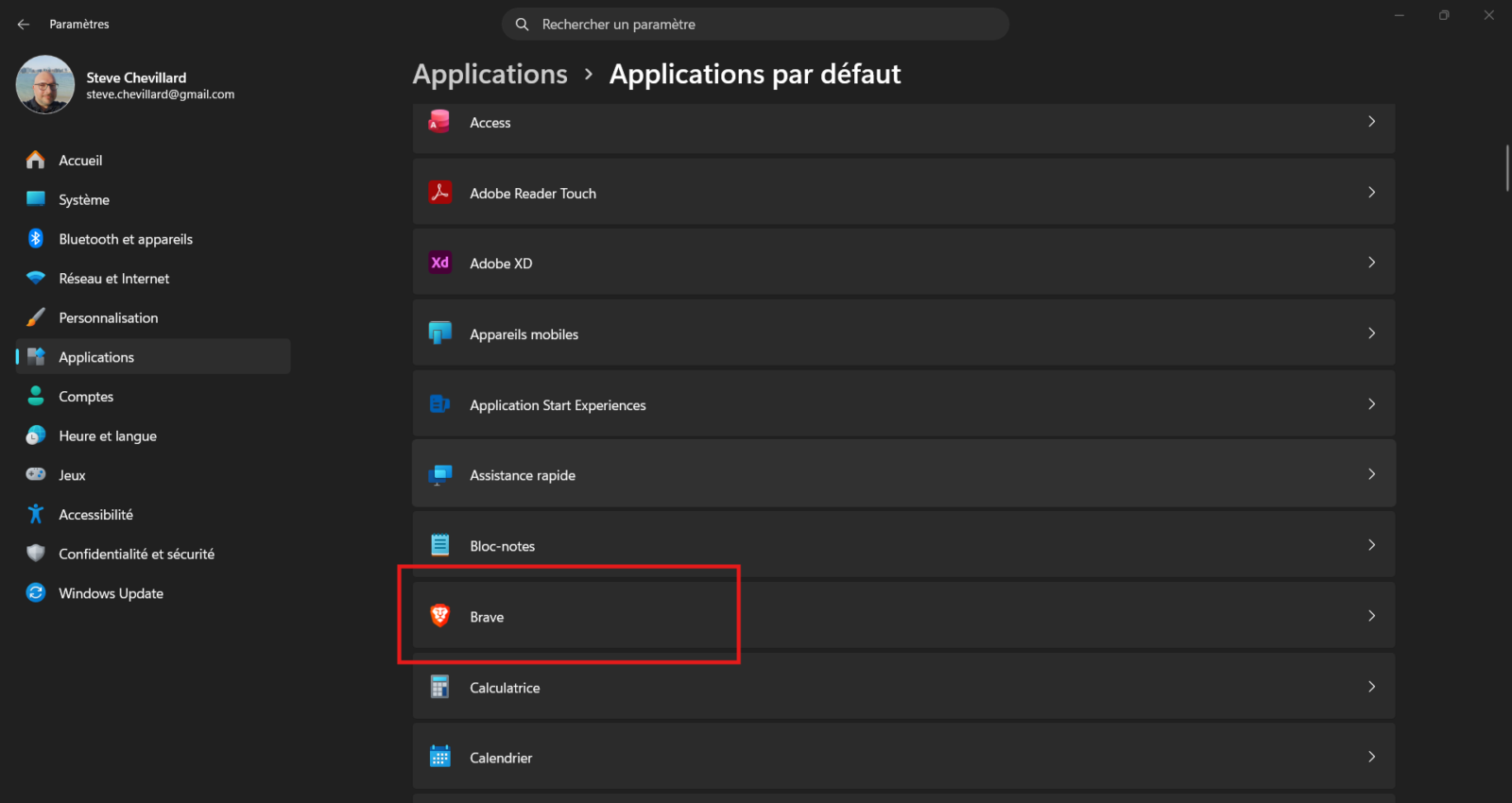Select the Bloc-notes label text
The width and height of the screenshot is (1512, 803).
pyautogui.click(x=502, y=546)
